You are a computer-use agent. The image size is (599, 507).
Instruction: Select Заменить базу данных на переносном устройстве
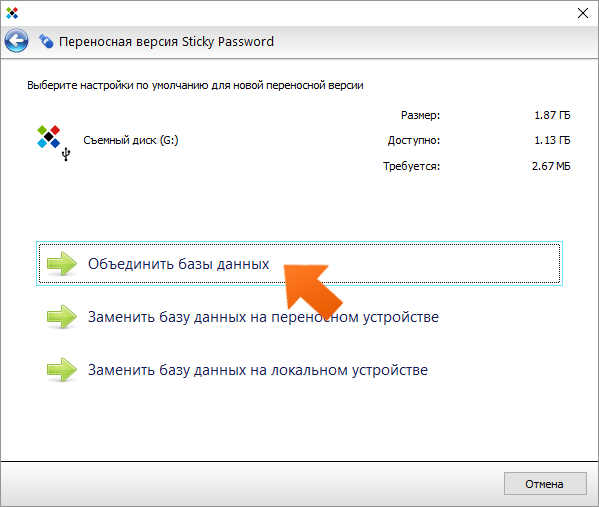point(263,317)
